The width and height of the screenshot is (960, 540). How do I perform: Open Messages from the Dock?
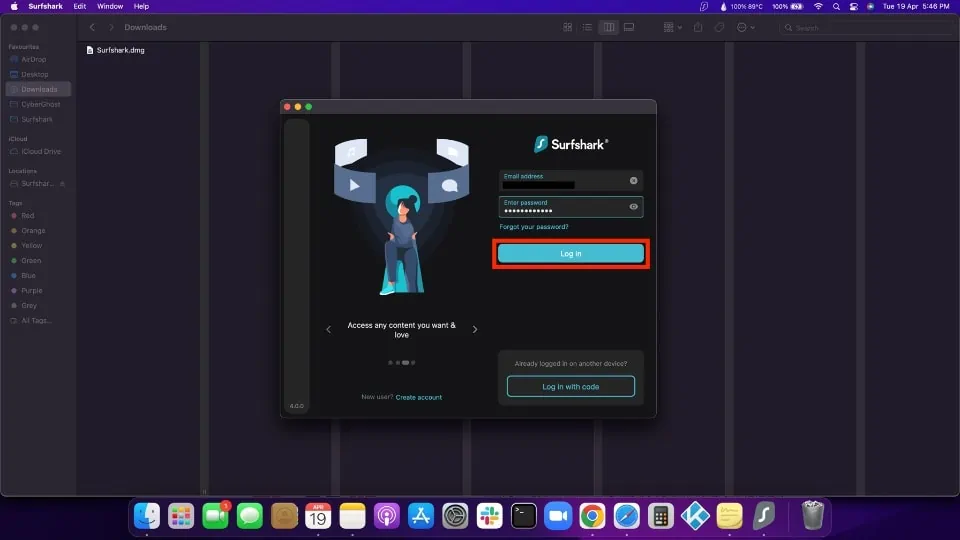250,516
